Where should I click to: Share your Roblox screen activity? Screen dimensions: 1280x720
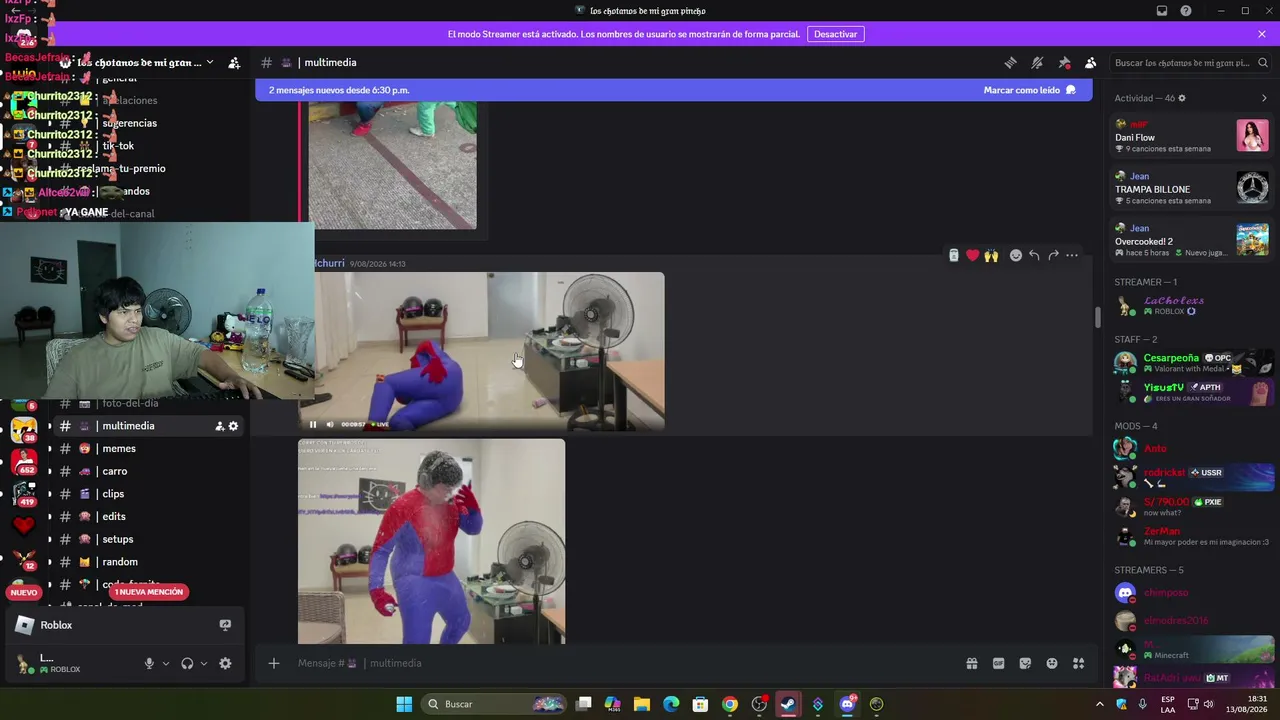pyautogui.click(x=225, y=625)
